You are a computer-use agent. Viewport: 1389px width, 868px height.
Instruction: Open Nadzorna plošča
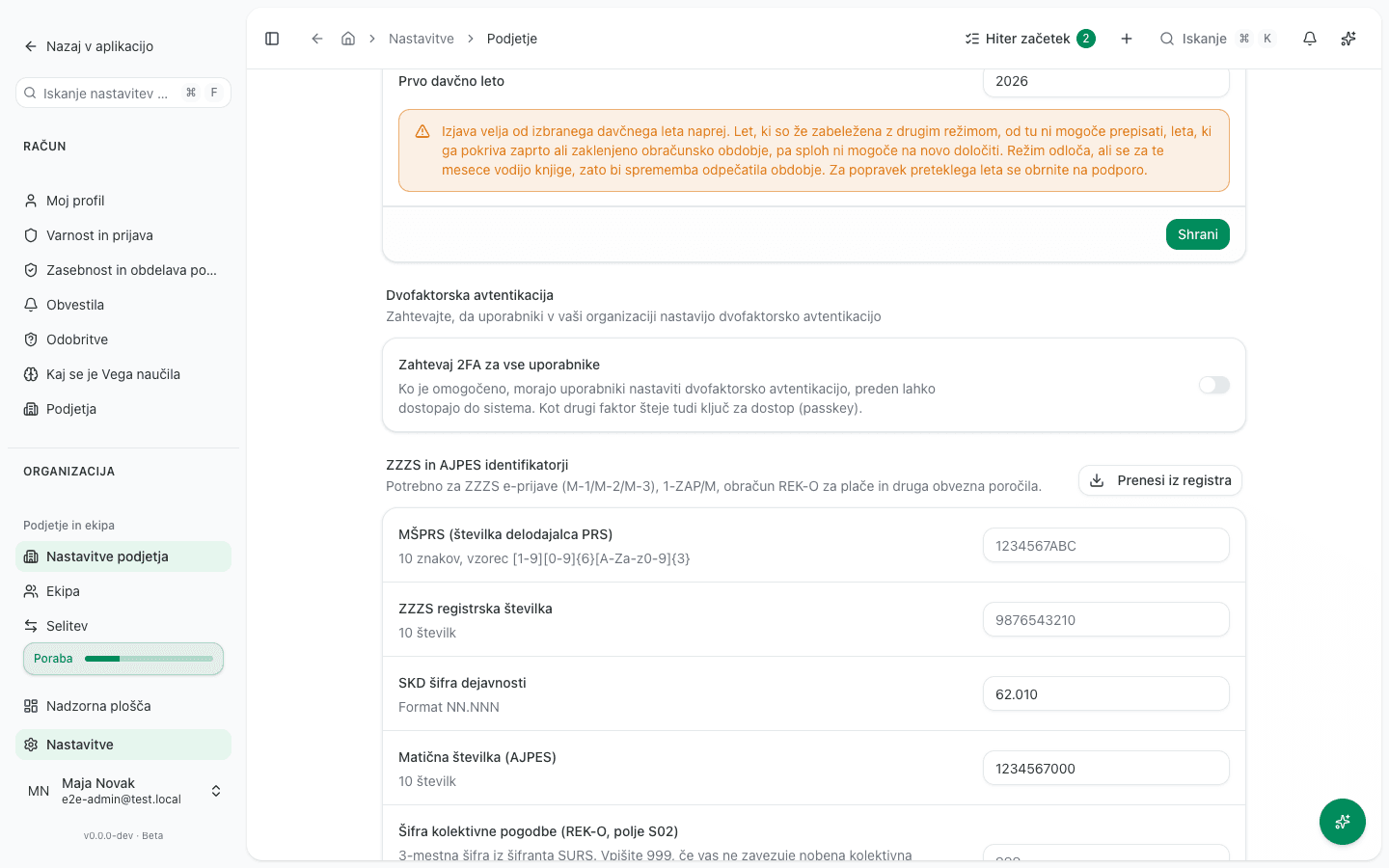click(123, 706)
